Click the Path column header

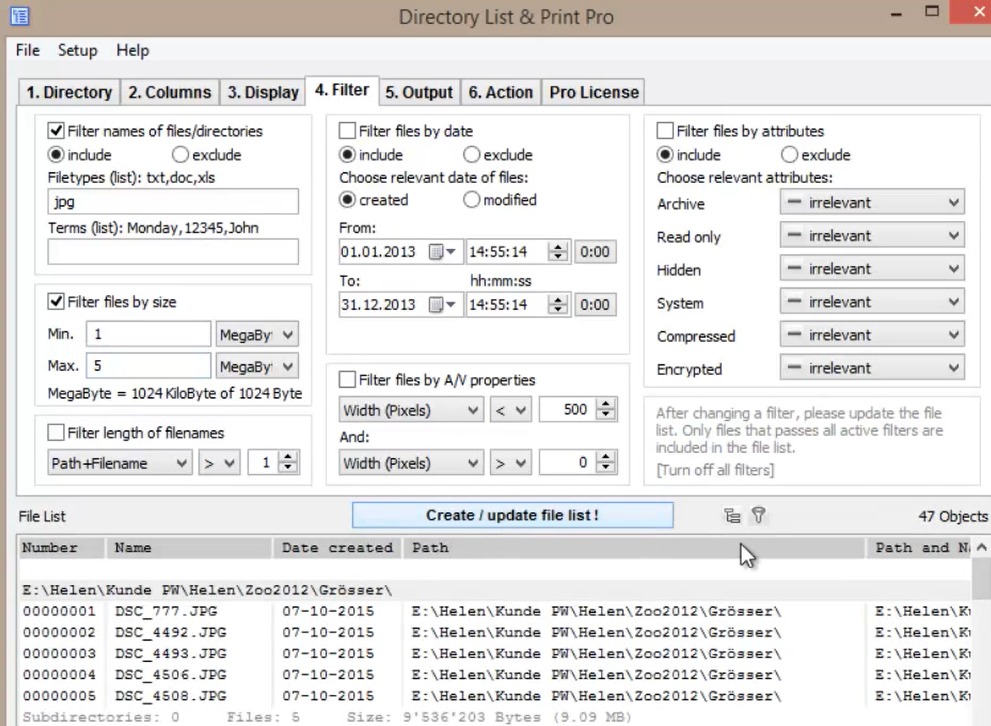[x=634, y=548]
